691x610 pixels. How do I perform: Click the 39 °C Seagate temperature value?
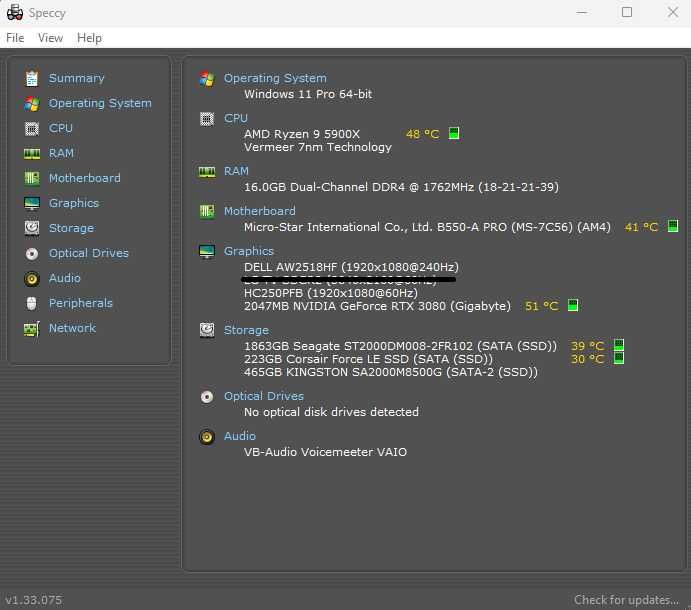(587, 346)
